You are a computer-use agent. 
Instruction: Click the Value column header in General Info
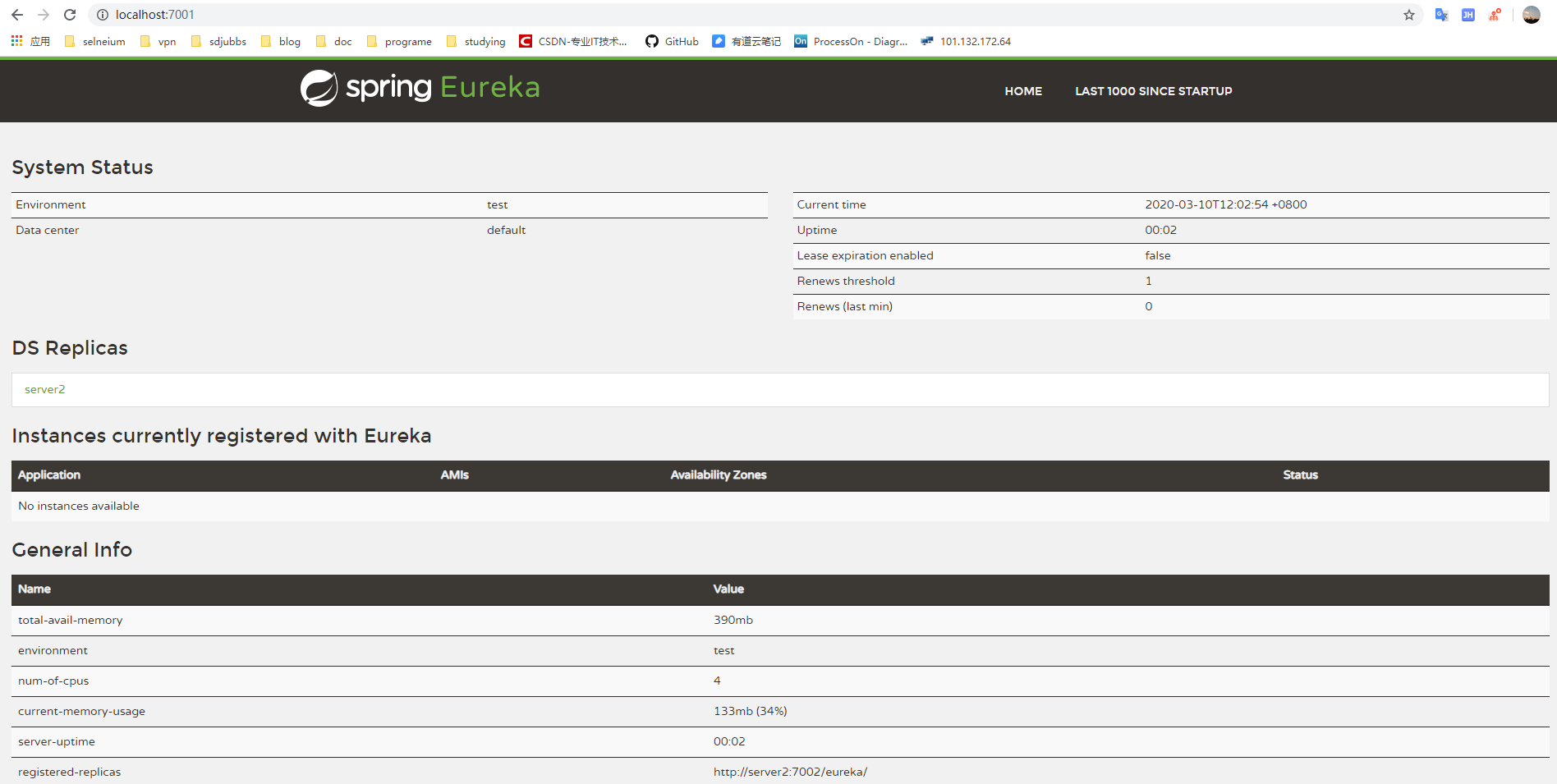728,589
